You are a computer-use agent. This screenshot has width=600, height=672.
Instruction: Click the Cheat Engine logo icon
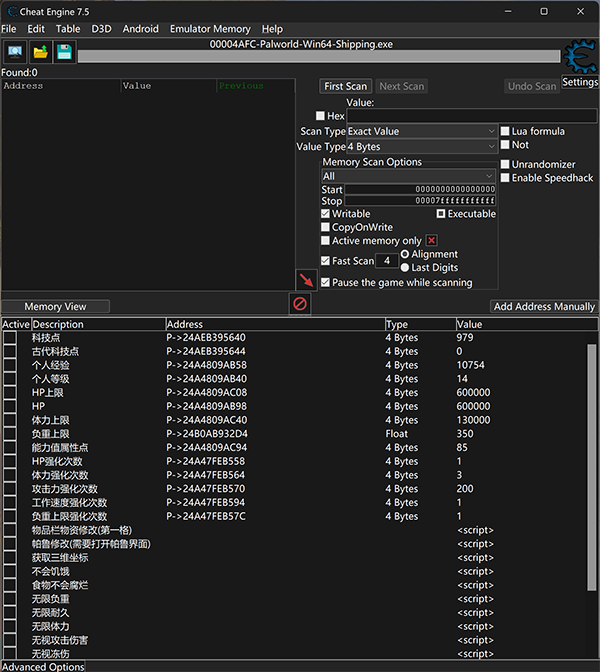pyautogui.click(x=580, y=56)
